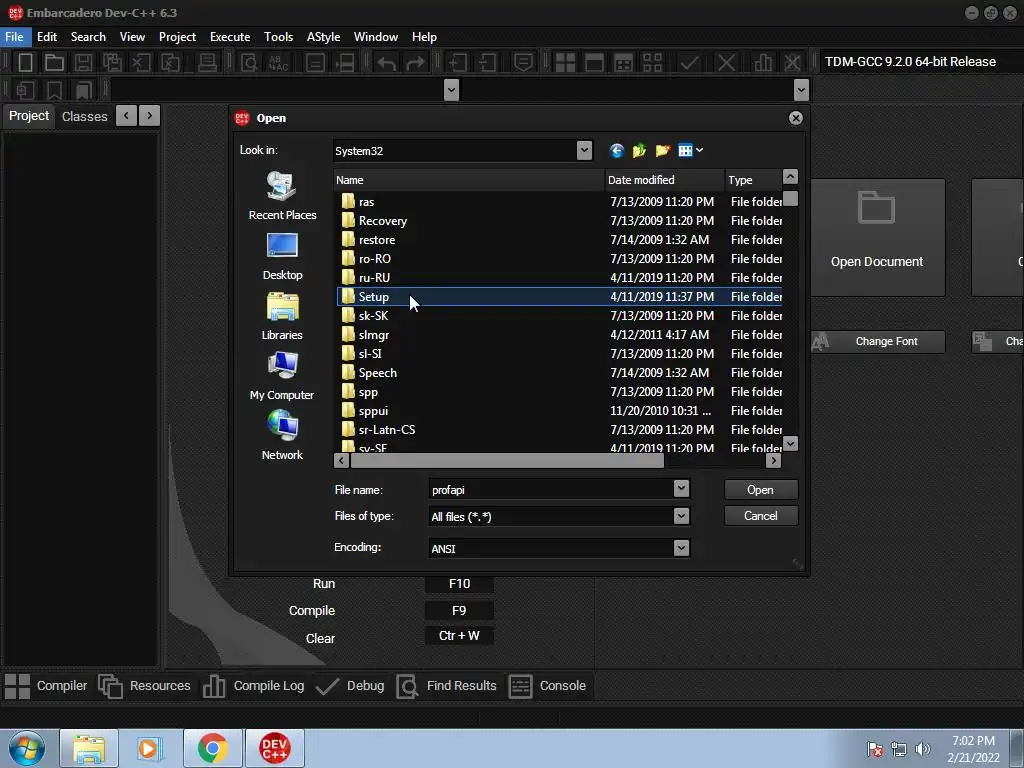The width and height of the screenshot is (1024, 768).
Task: Click the Open button in dialog
Action: (x=761, y=490)
